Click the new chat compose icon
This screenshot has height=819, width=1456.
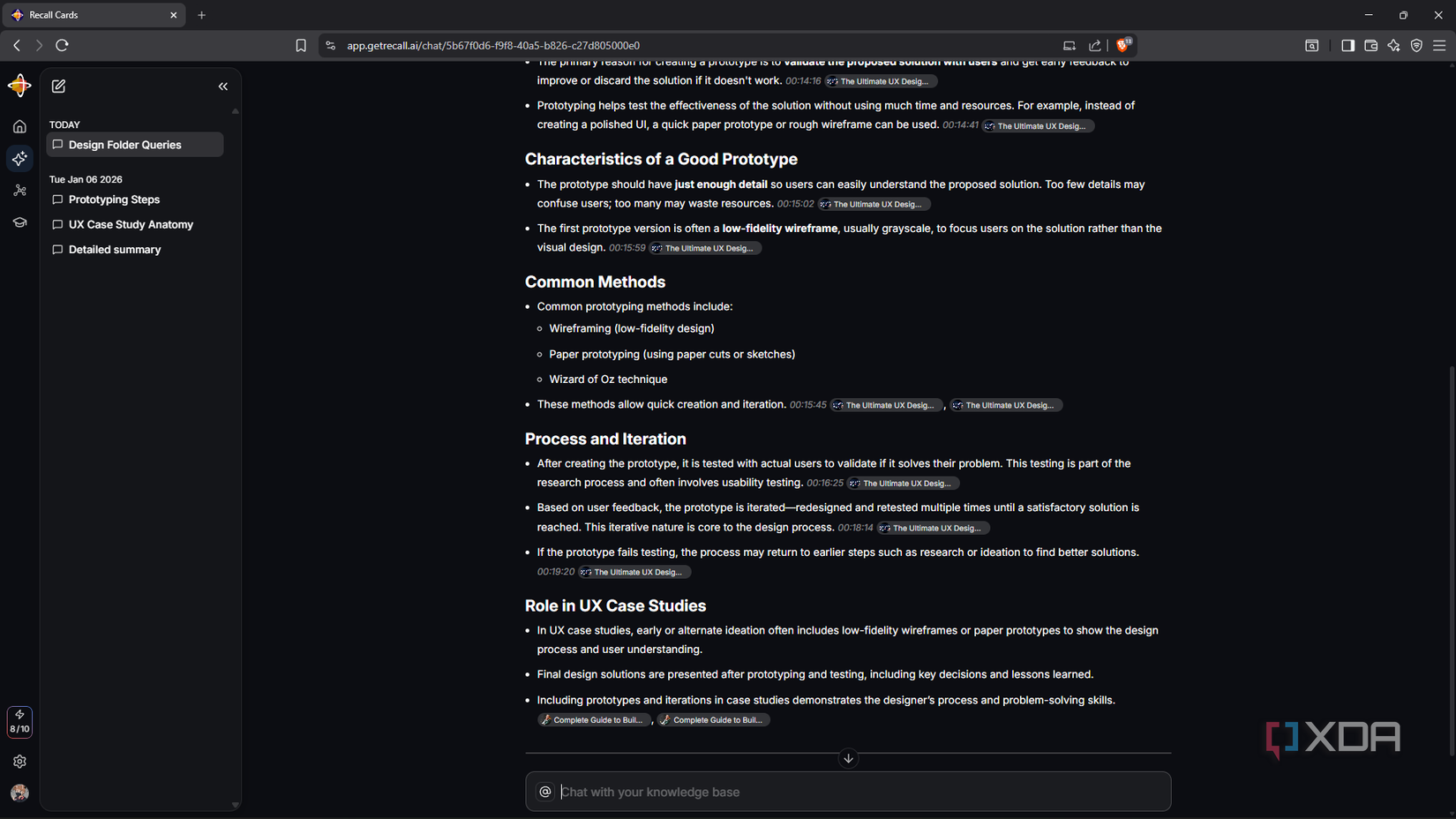click(59, 86)
